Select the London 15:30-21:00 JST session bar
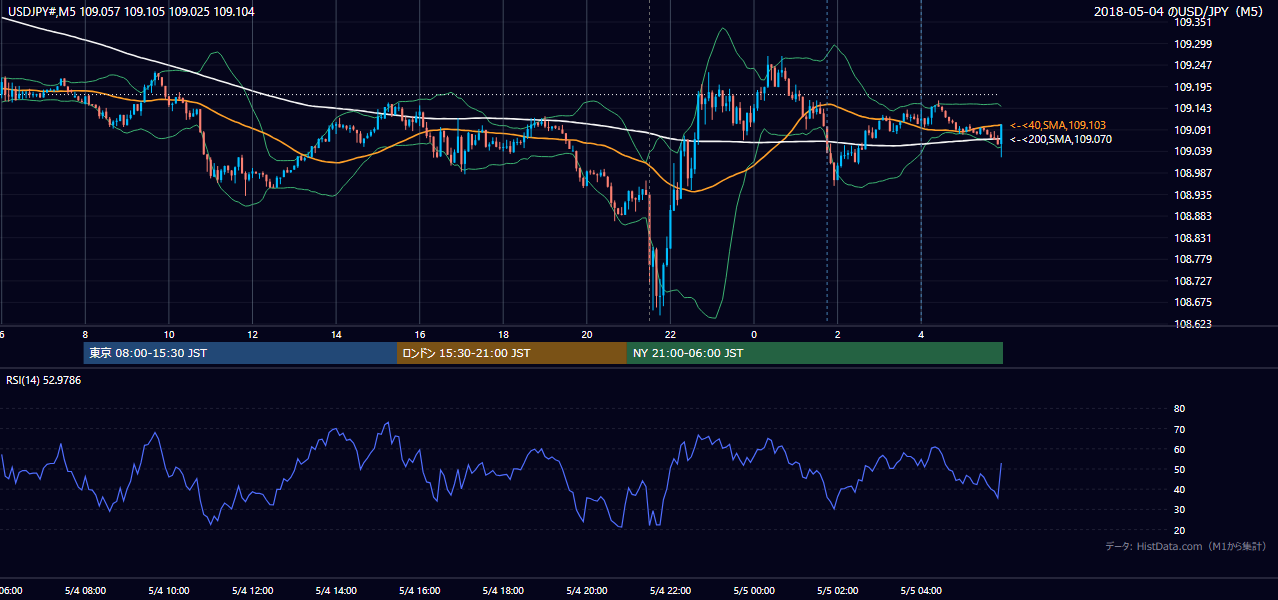This screenshot has width=1278, height=600. pyautogui.click(x=512, y=353)
